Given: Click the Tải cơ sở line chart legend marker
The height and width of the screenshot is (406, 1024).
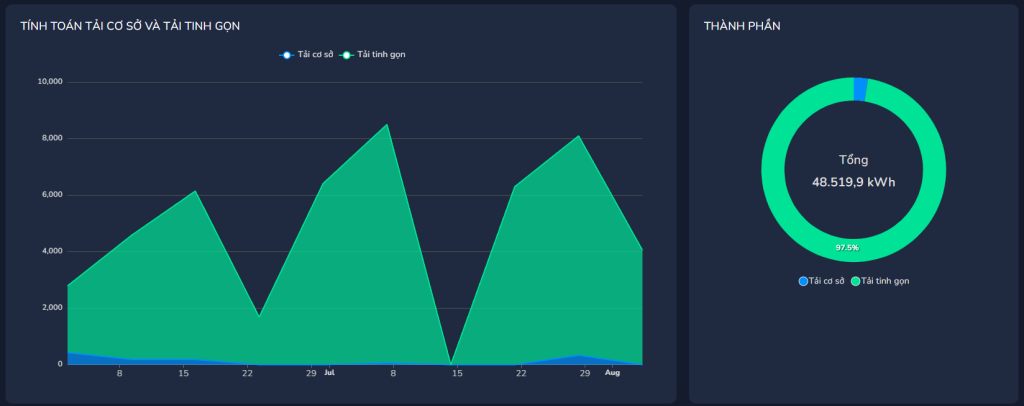Looking at the screenshot, I should pos(287,54).
